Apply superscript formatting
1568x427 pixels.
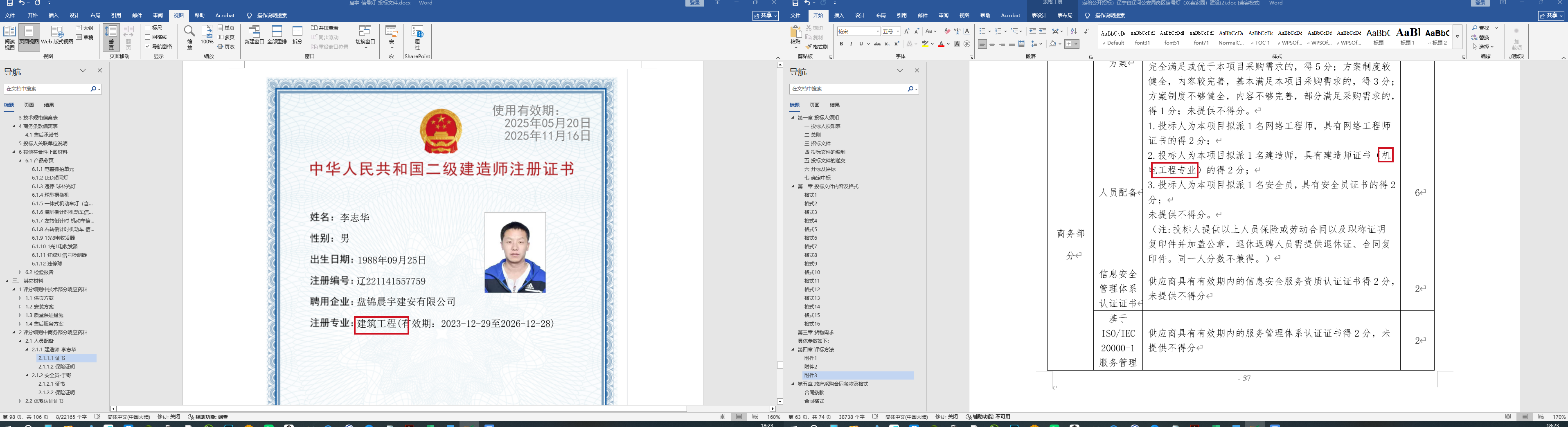[897, 44]
